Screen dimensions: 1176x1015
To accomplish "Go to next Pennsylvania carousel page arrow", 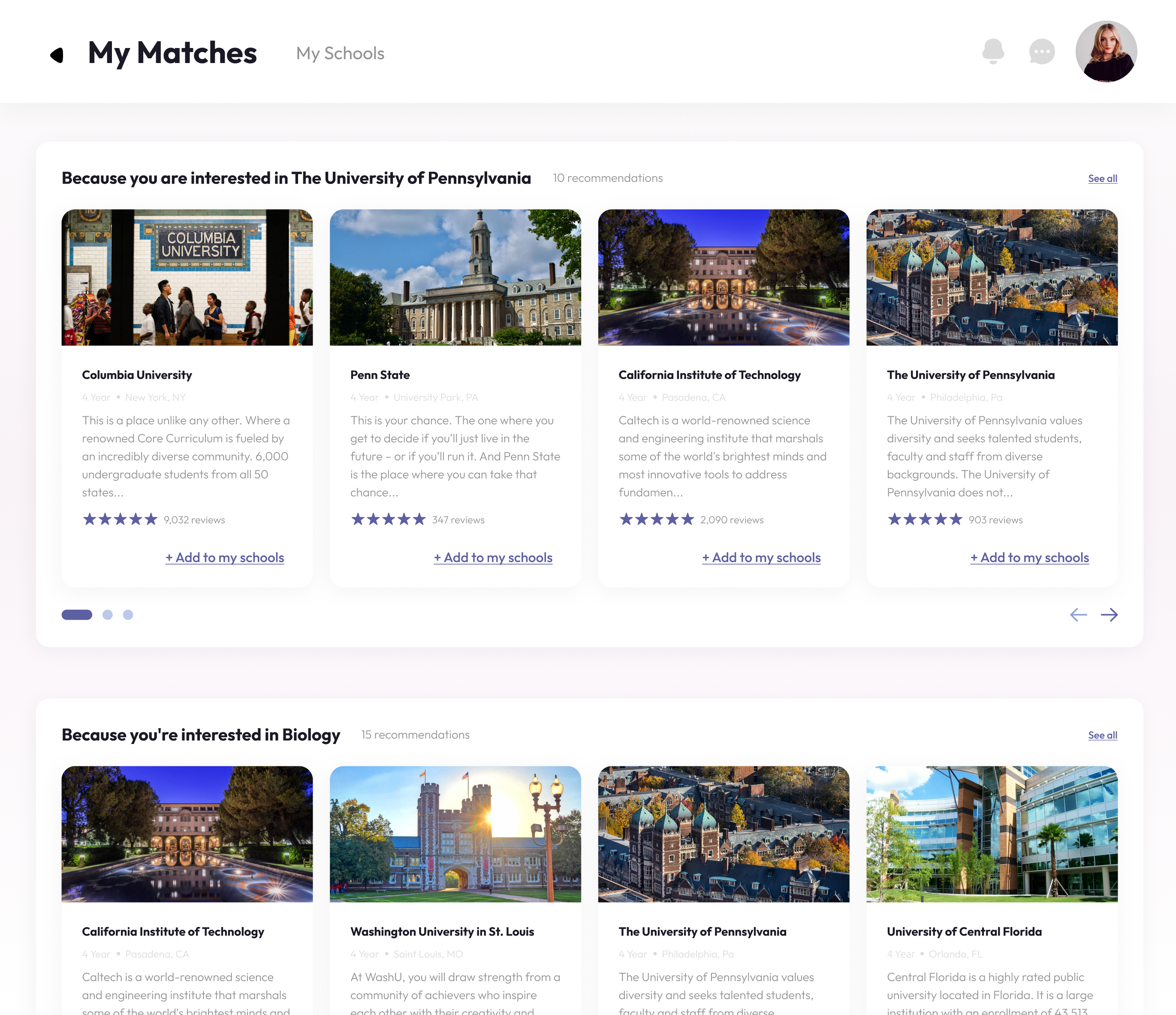I will pos(1109,614).
